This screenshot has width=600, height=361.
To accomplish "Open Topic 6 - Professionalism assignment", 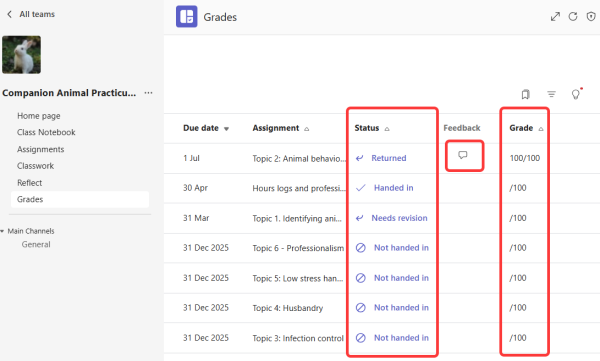I will coord(298,248).
